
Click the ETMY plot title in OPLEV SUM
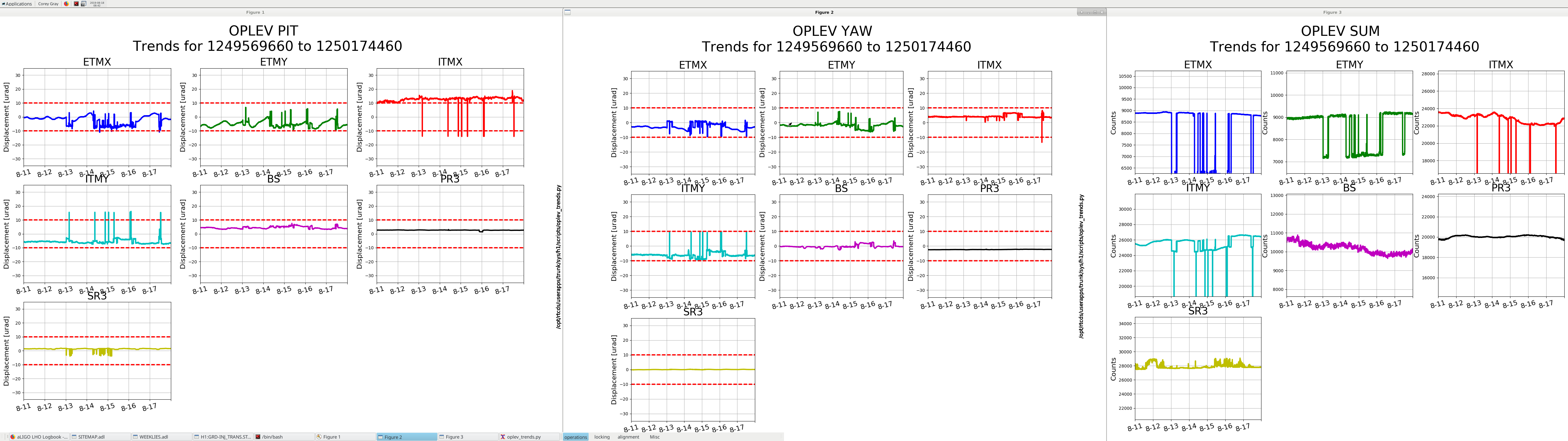pyautogui.click(x=1349, y=65)
